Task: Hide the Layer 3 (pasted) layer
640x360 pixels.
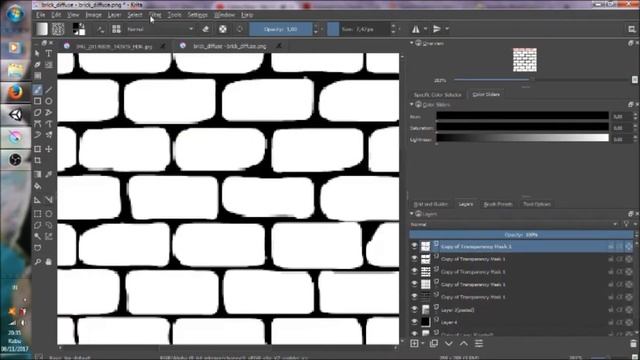Action: (x=414, y=309)
